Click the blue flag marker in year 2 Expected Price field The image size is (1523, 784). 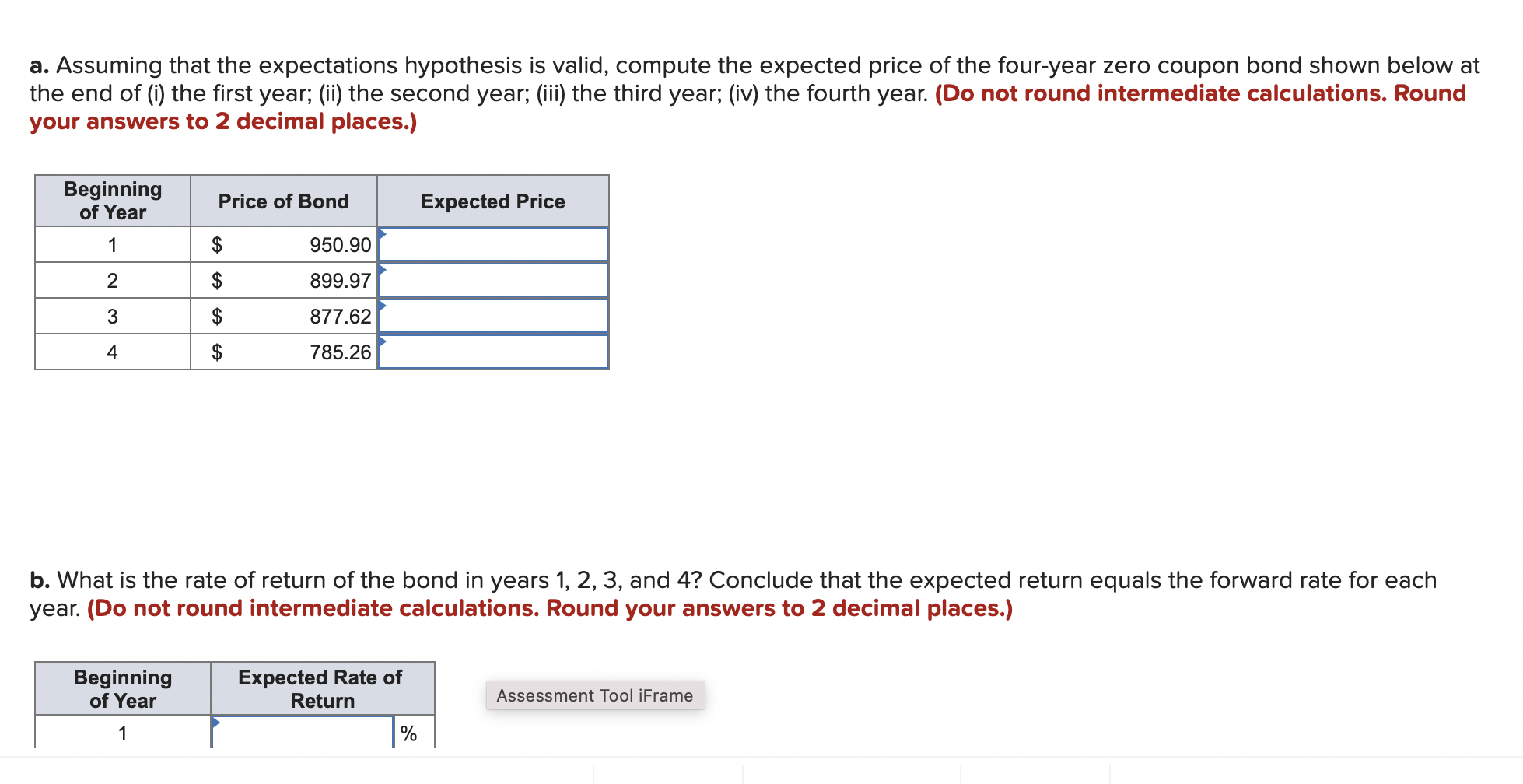click(383, 270)
